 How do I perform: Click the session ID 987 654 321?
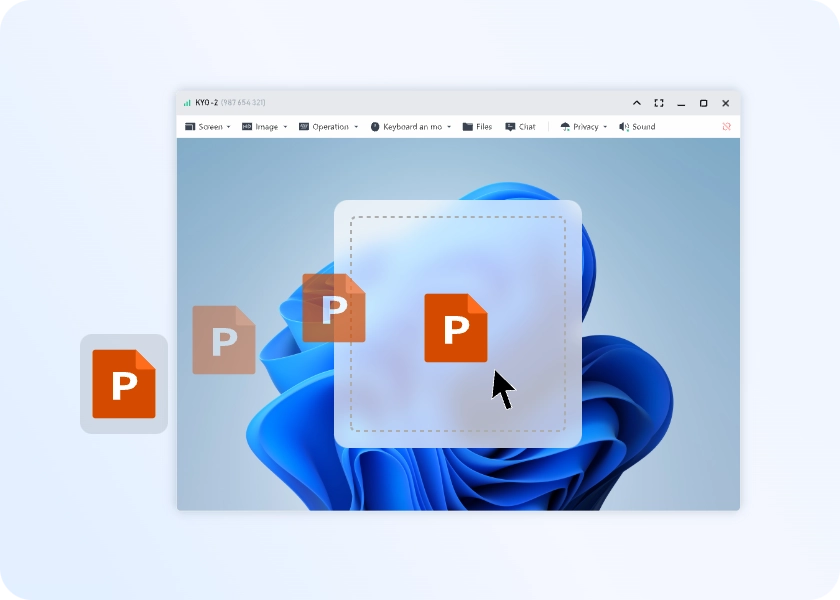(243, 102)
